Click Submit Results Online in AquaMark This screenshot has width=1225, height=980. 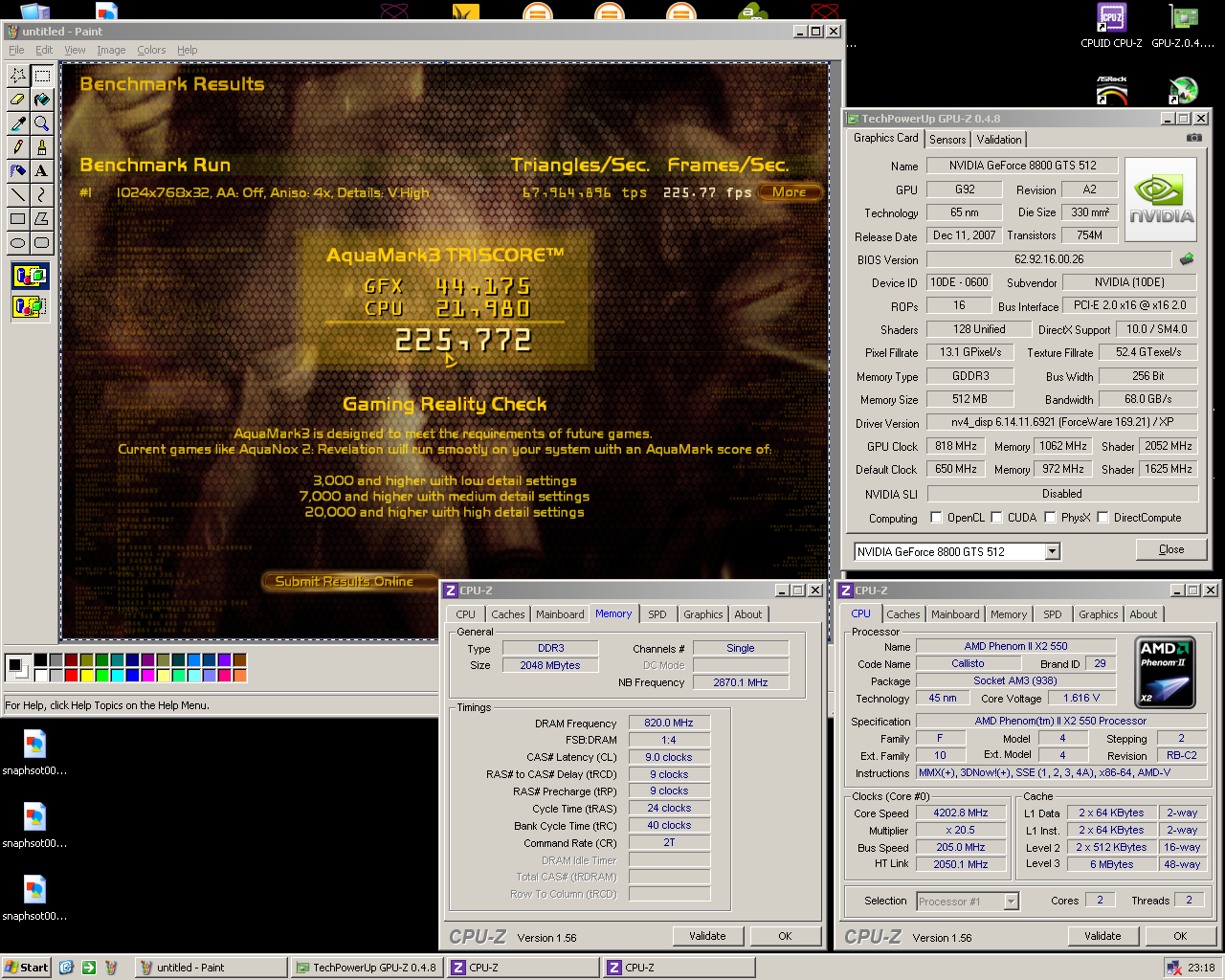(x=345, y=581)
